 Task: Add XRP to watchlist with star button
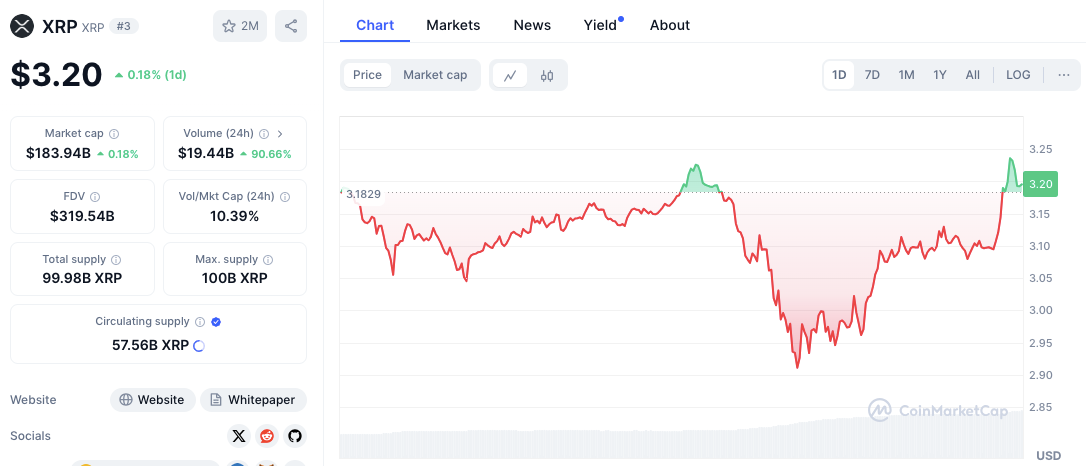point(240,26)
